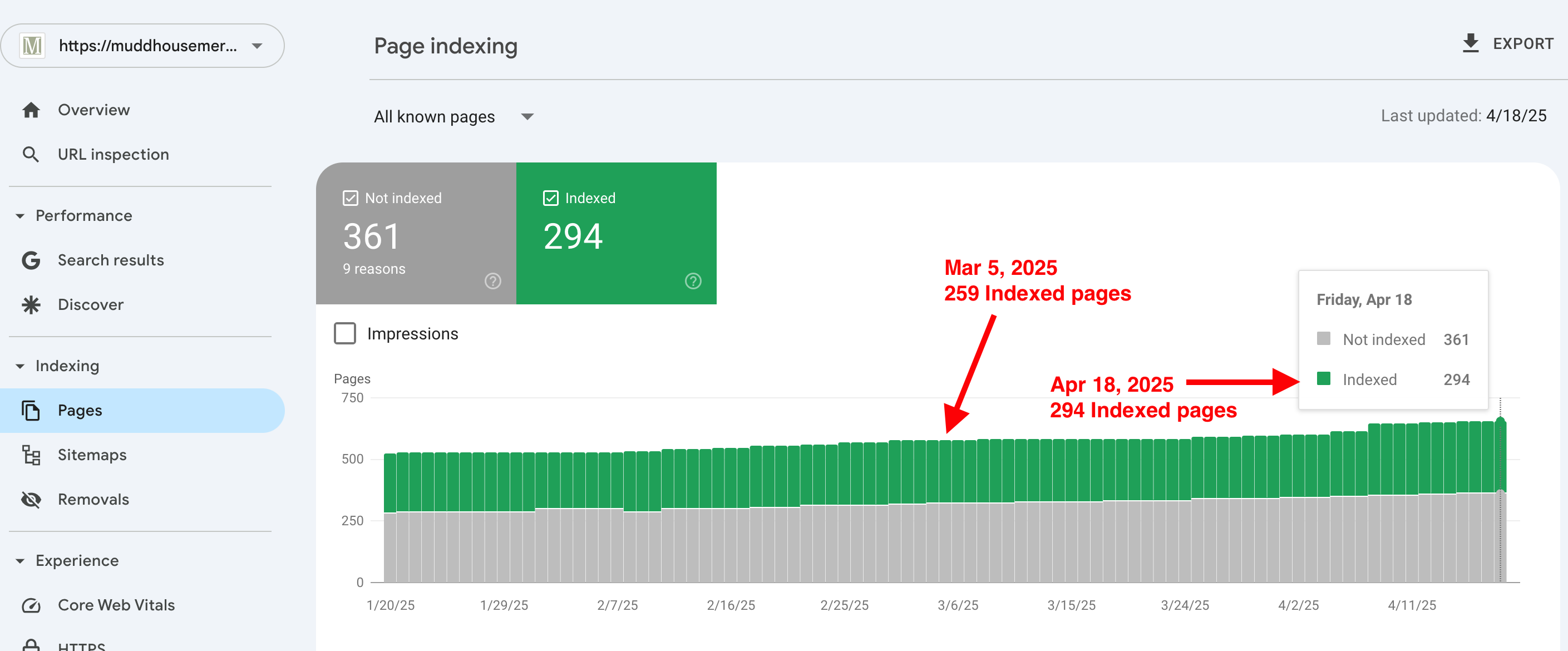Click the help icon on Not indexed card
This screenshot has width=1568, height=651.
(492, 281)
